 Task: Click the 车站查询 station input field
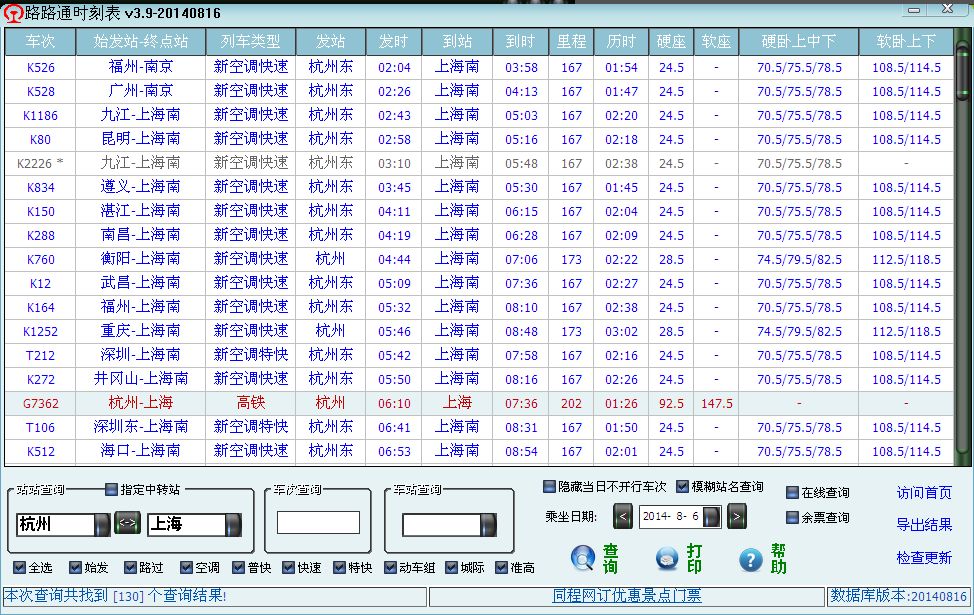point(442,525)
